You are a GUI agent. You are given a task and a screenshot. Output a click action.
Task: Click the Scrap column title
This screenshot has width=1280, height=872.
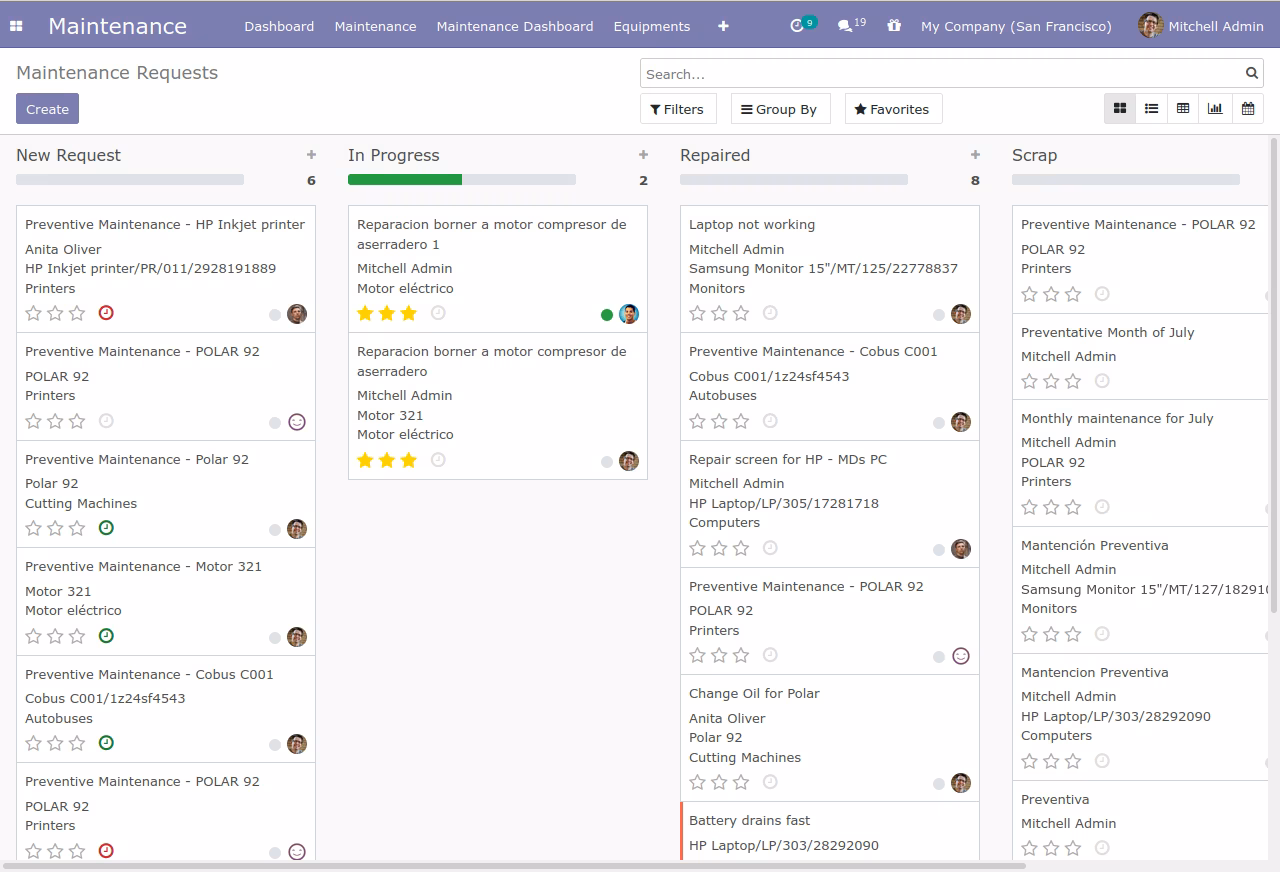[x=1034, y=155]
